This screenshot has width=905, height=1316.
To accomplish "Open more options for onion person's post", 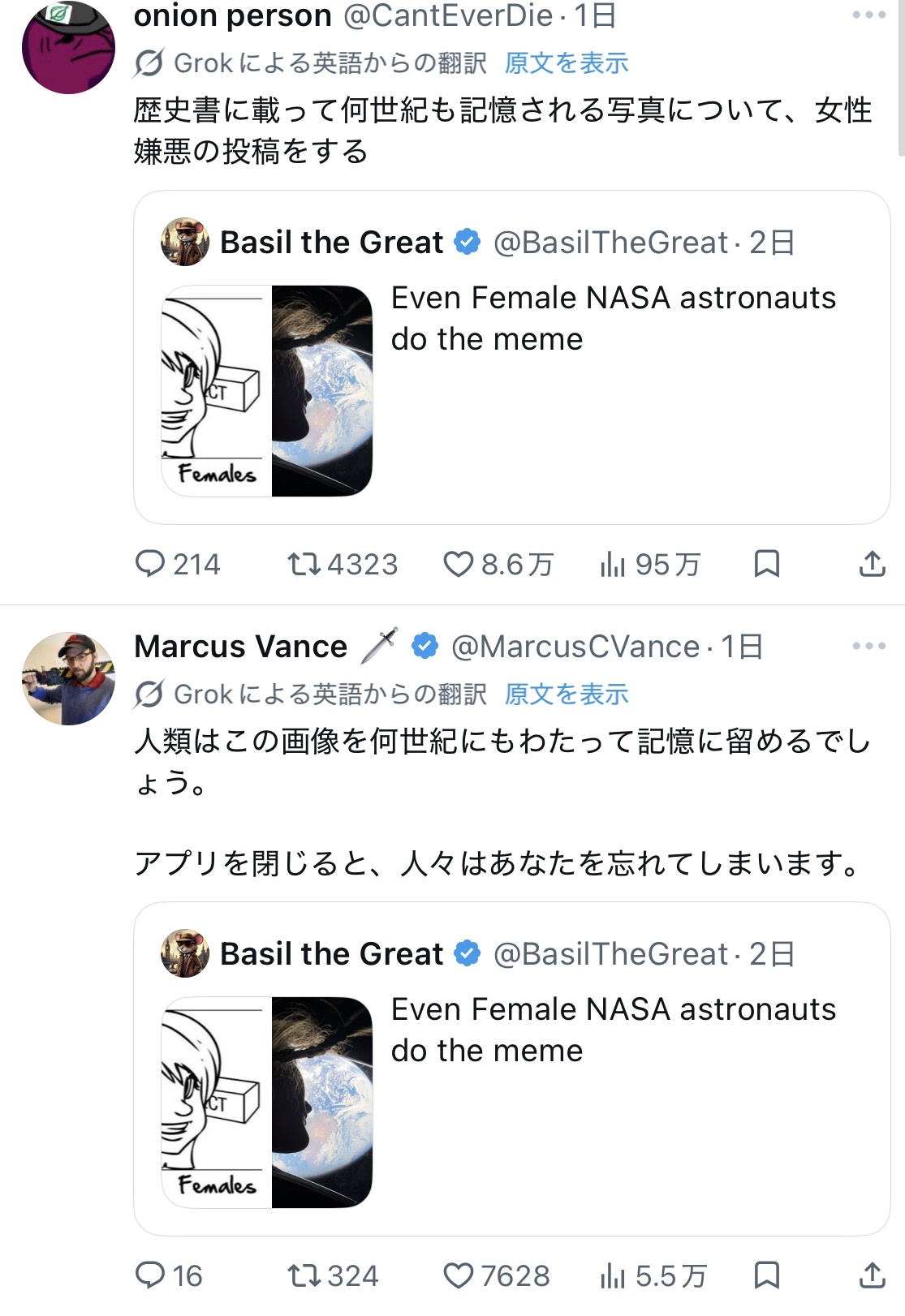I will [868, 15].
